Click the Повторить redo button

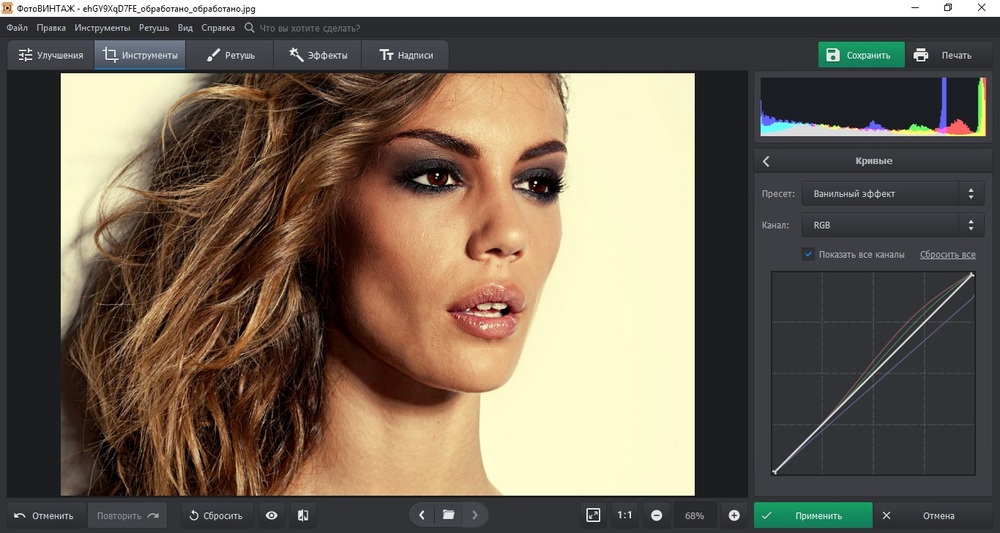click(x=128, y=516)
